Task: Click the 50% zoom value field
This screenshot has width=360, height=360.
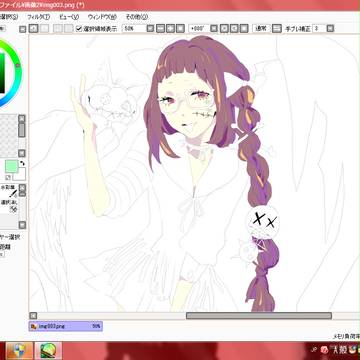Action: 135,29
